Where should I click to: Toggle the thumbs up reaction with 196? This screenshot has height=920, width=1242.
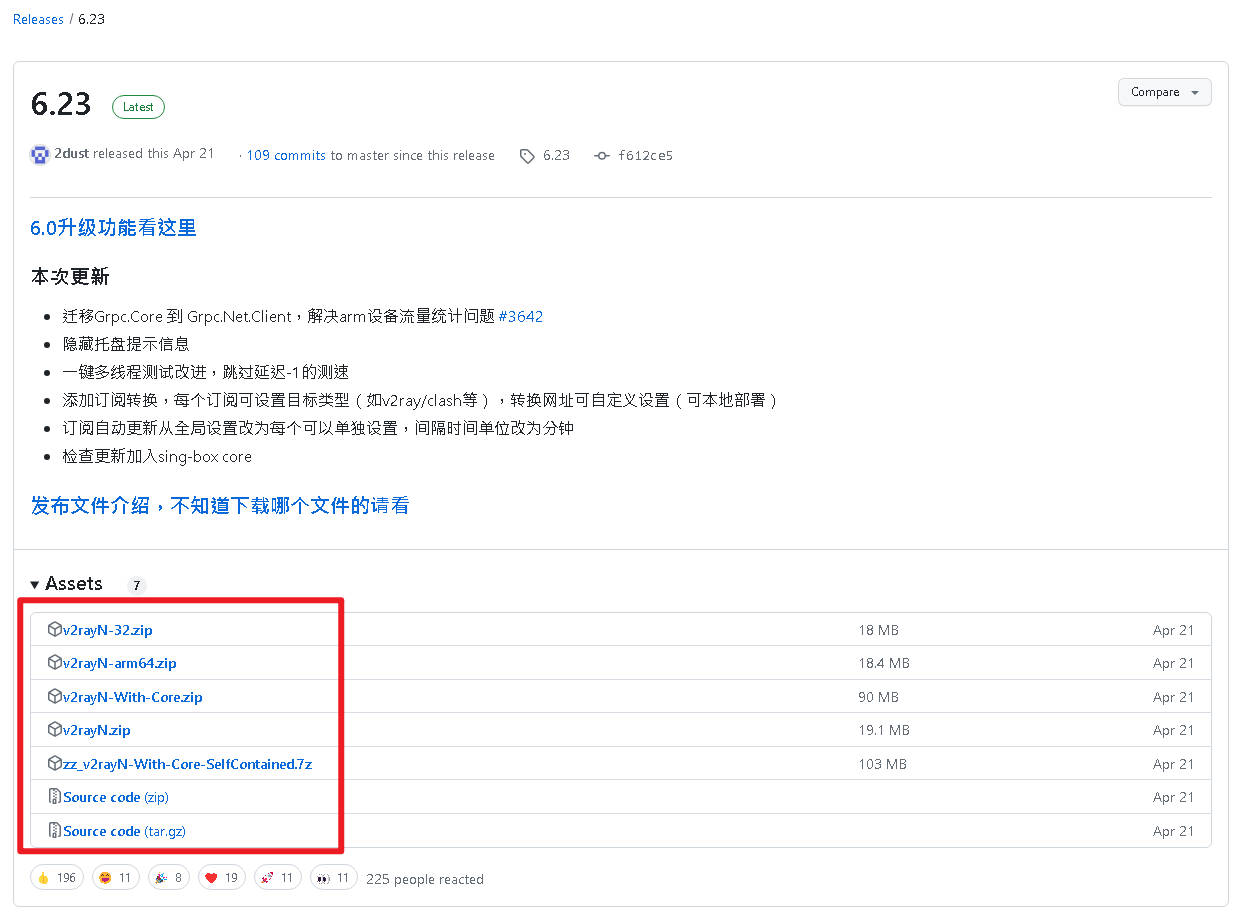coord(56,878)
